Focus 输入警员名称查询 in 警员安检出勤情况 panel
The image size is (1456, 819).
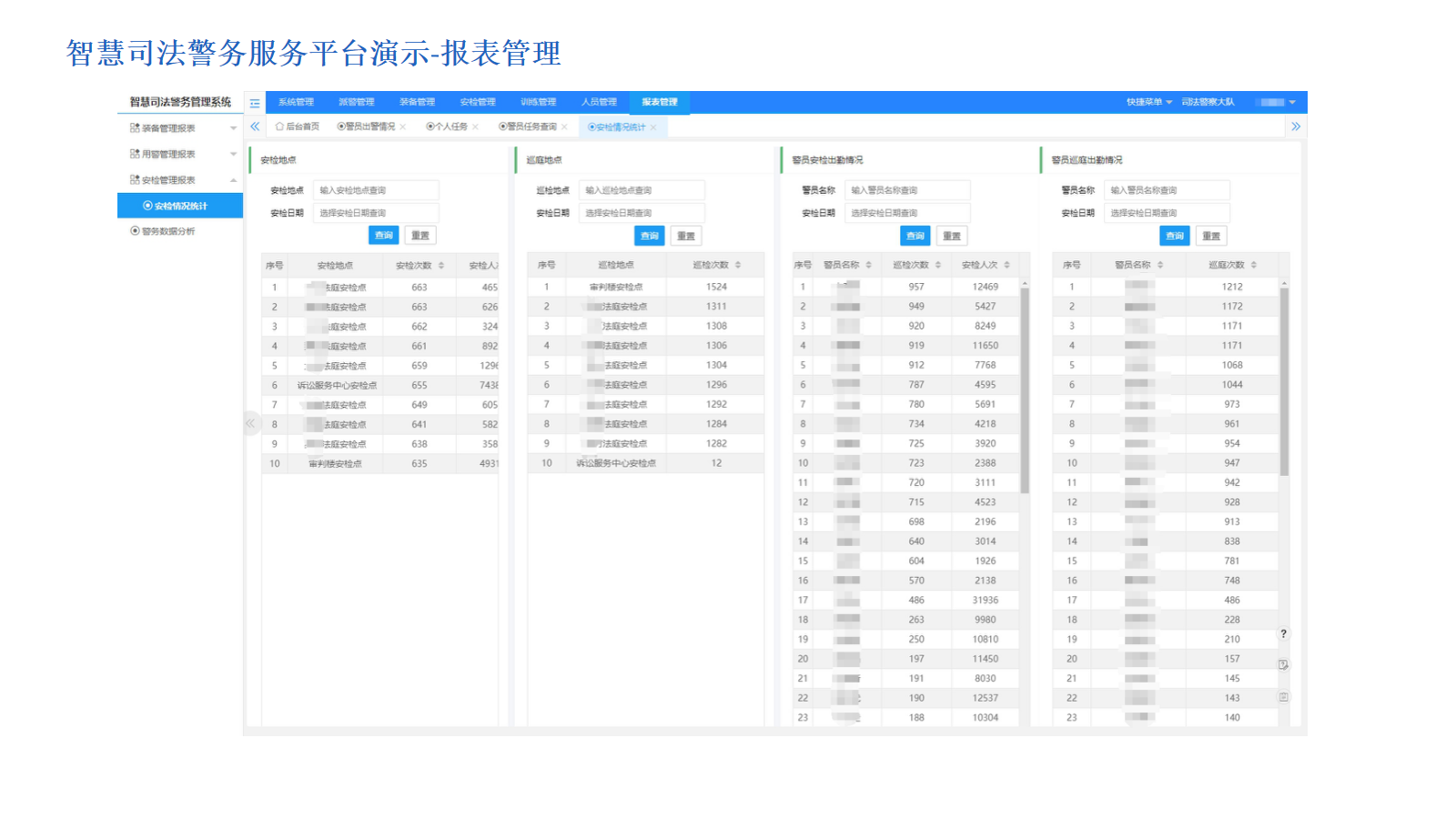point(907,190)
